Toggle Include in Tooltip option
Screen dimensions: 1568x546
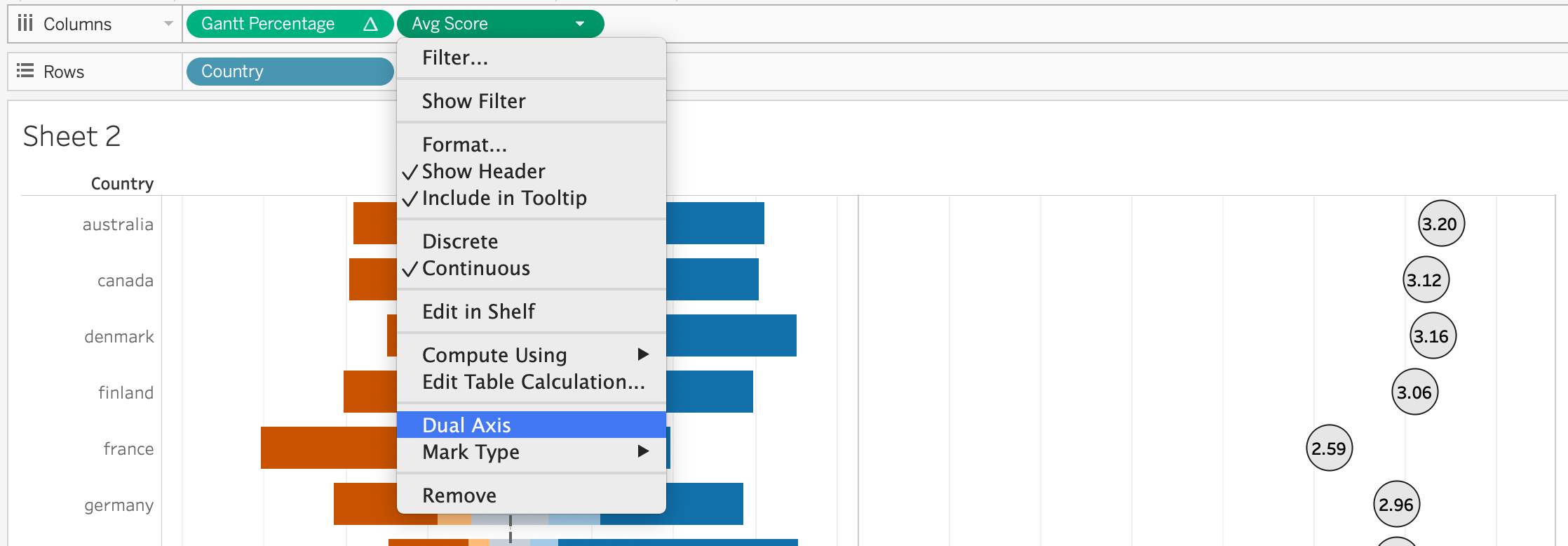pos(503,198)
